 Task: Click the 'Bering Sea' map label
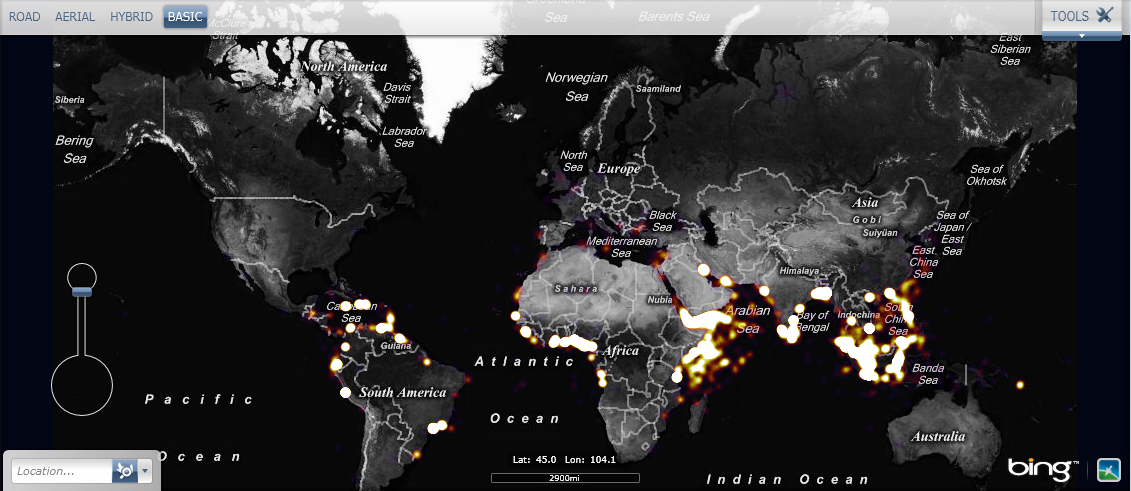pos(74,149)
